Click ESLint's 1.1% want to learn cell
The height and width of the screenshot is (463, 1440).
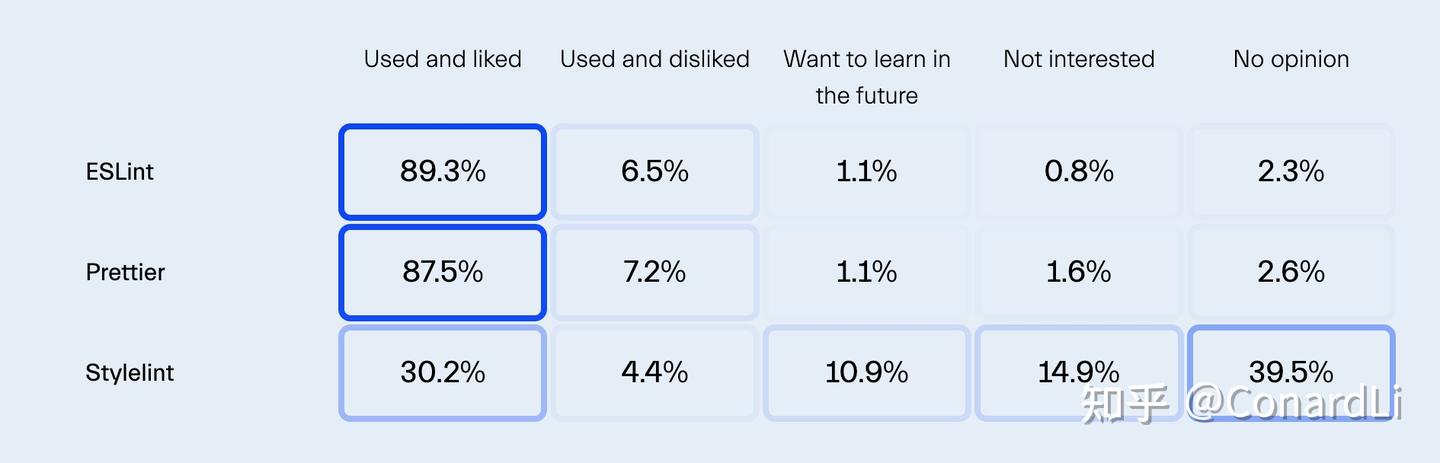867,172
